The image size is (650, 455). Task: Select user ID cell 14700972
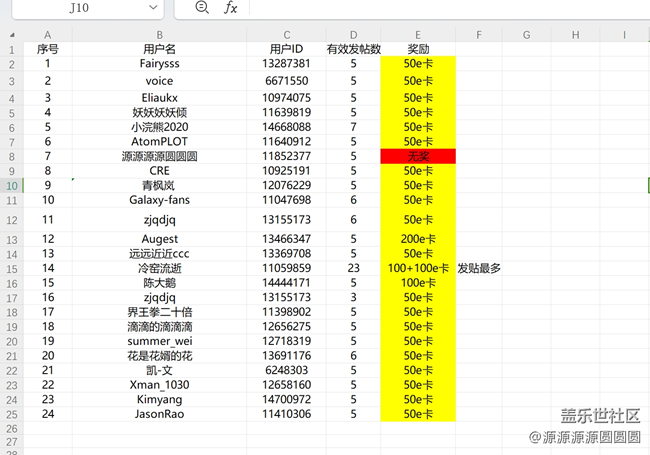(x=286, y=399)
